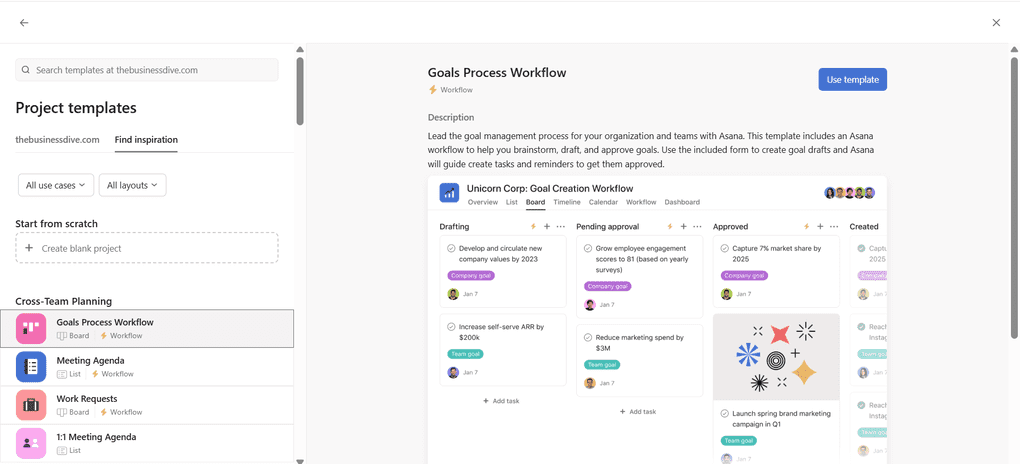
Task: Mark 'Capture 7% market share by 2025' complete
Action: pos(725,249)
